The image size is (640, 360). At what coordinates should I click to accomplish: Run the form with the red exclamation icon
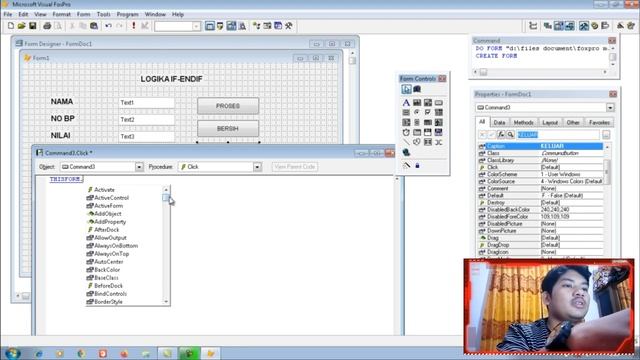click(133, 26)
